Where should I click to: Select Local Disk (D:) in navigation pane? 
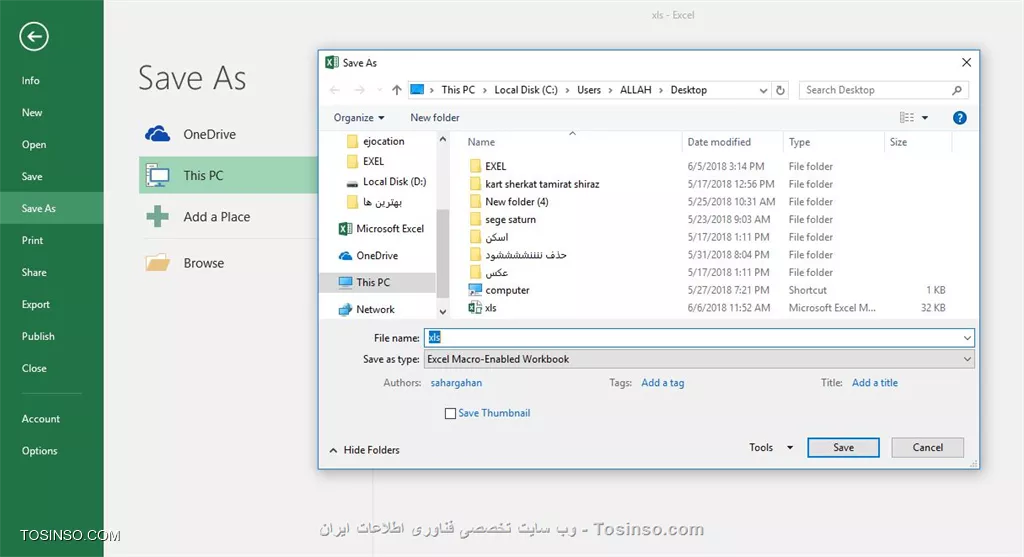tap(386, 182)
